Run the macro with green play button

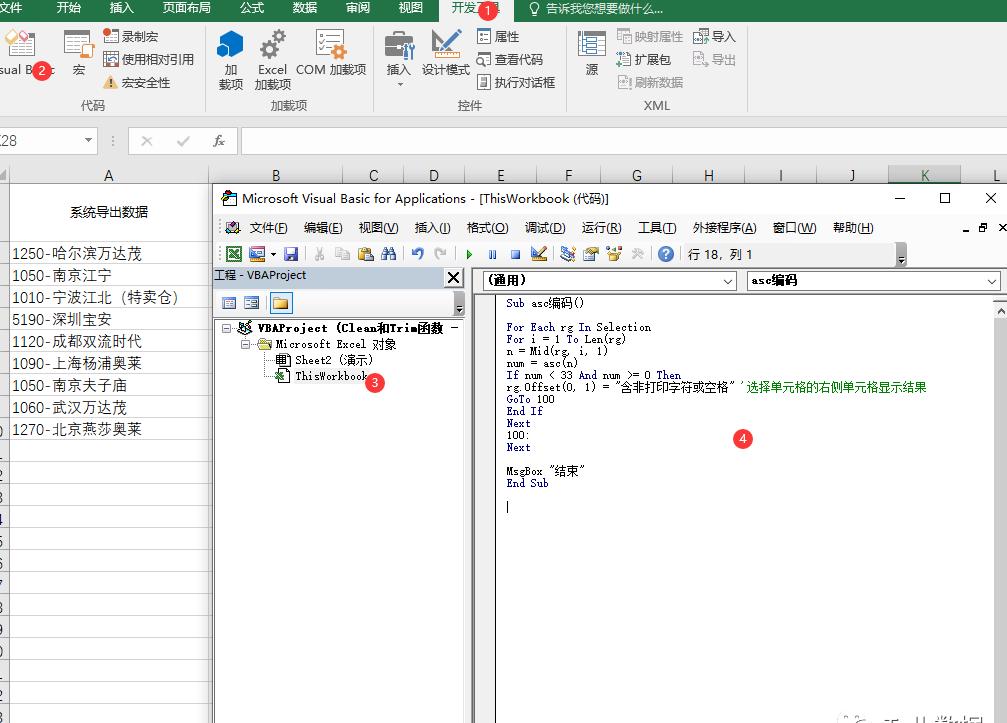point(469,254)
